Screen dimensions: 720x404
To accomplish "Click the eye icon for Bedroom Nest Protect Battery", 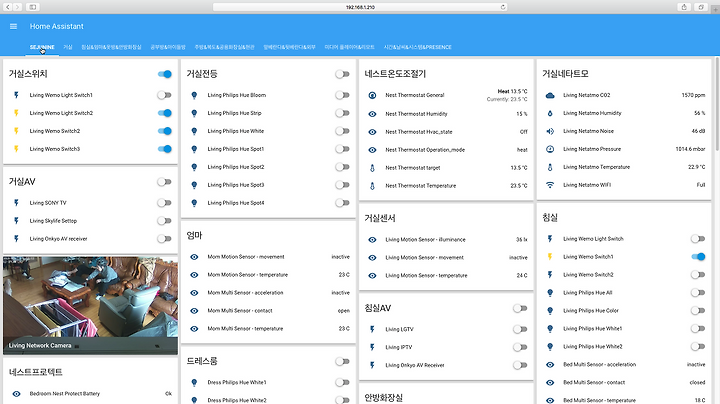I will click(x=16, y=394).
